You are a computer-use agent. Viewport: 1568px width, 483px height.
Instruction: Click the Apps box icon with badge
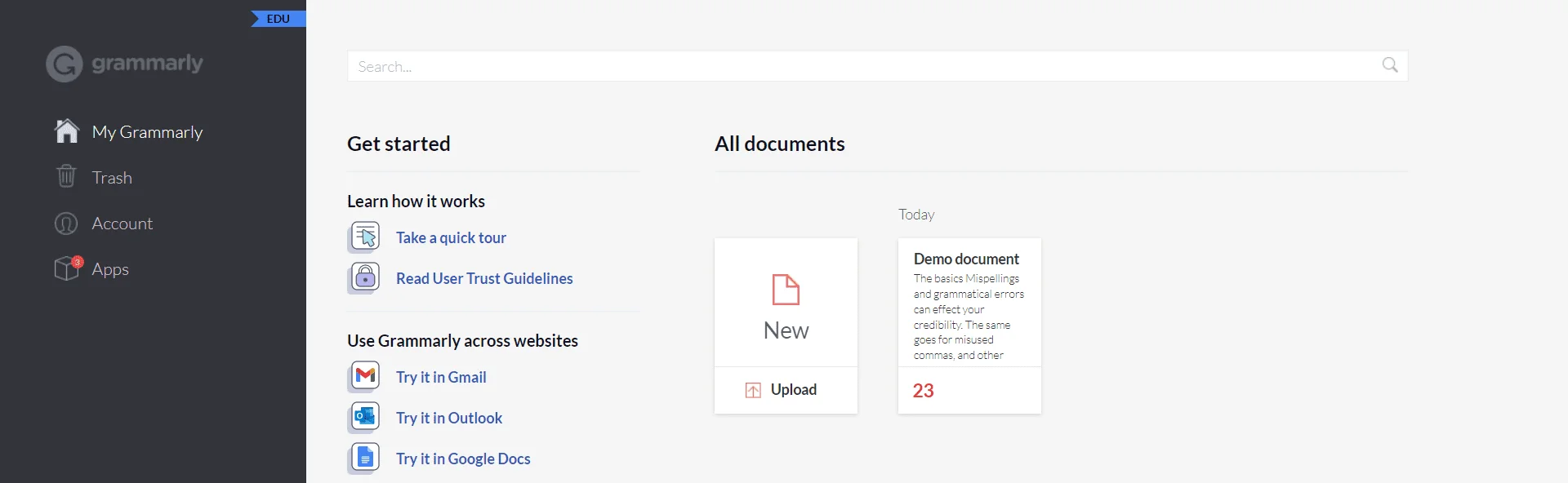(68, 268)
